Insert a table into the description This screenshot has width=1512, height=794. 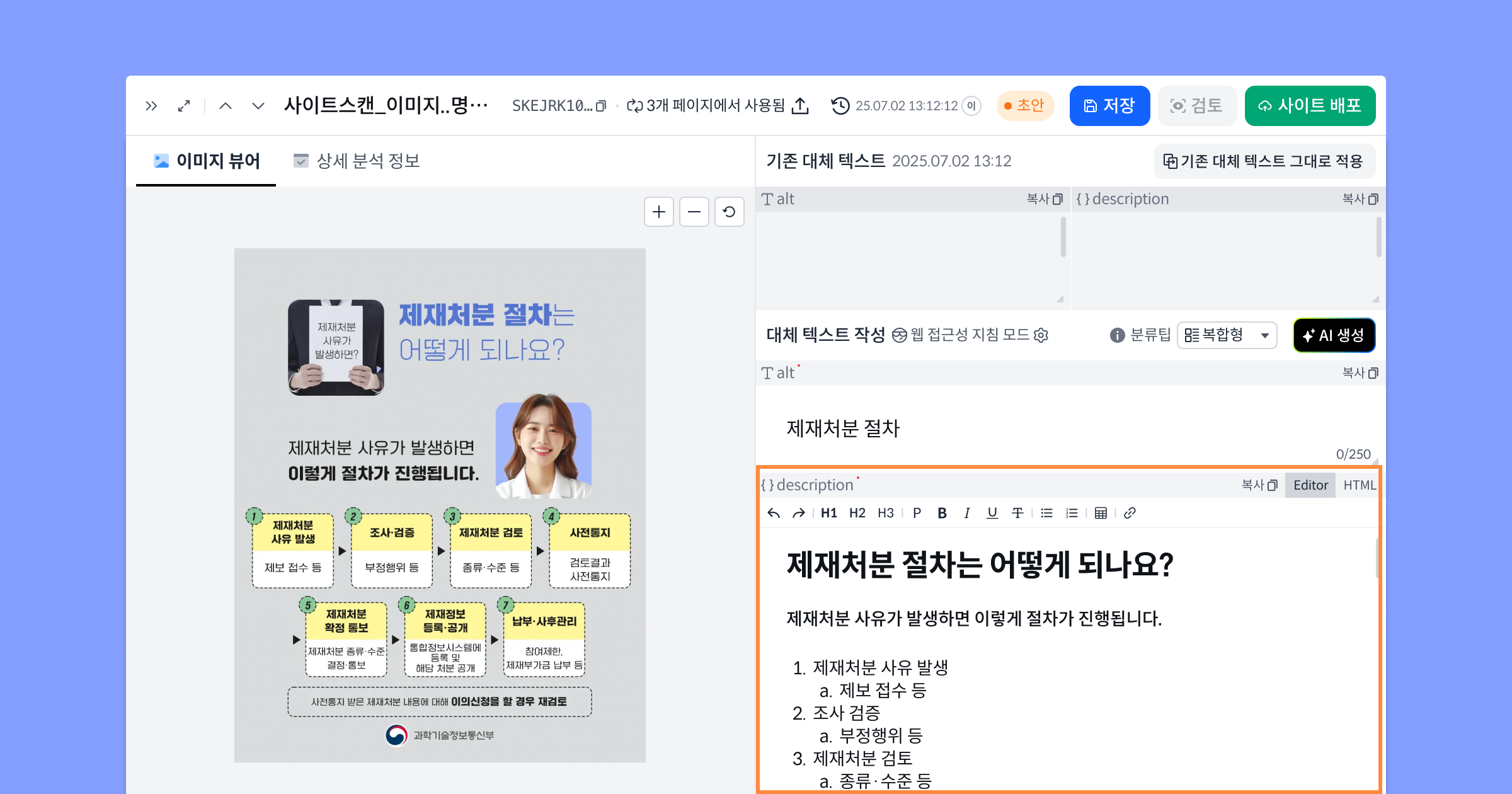[x=1101, y=513]
